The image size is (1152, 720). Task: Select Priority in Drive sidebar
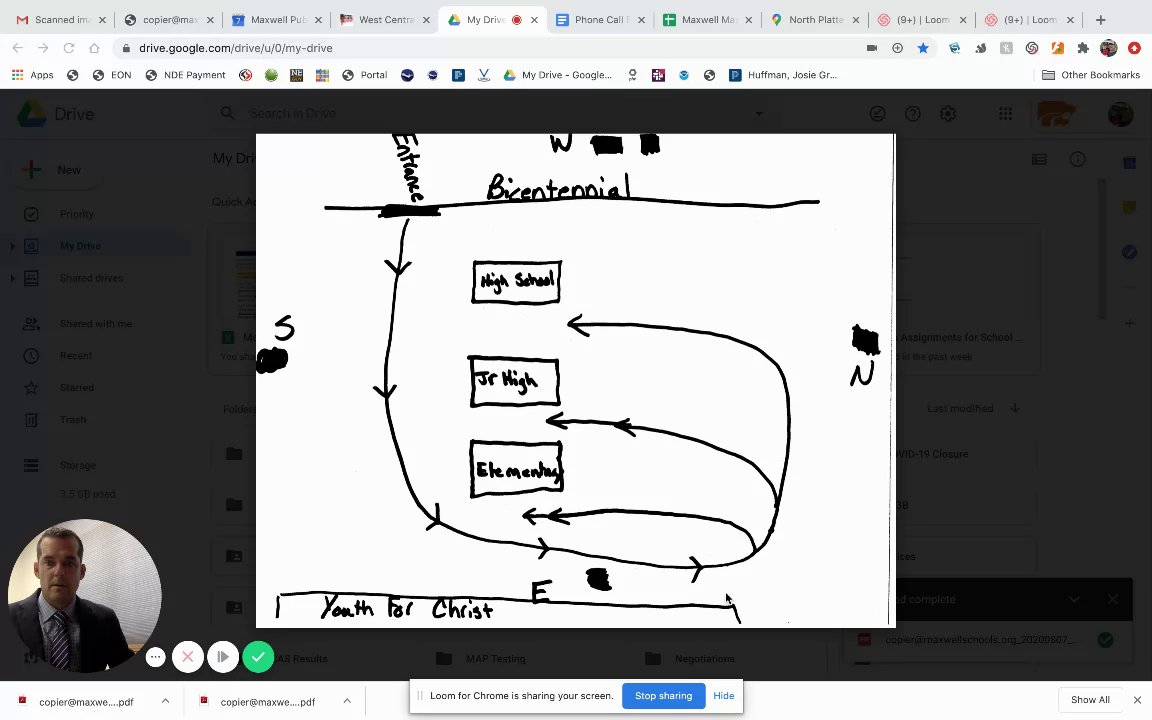[76, 214]
